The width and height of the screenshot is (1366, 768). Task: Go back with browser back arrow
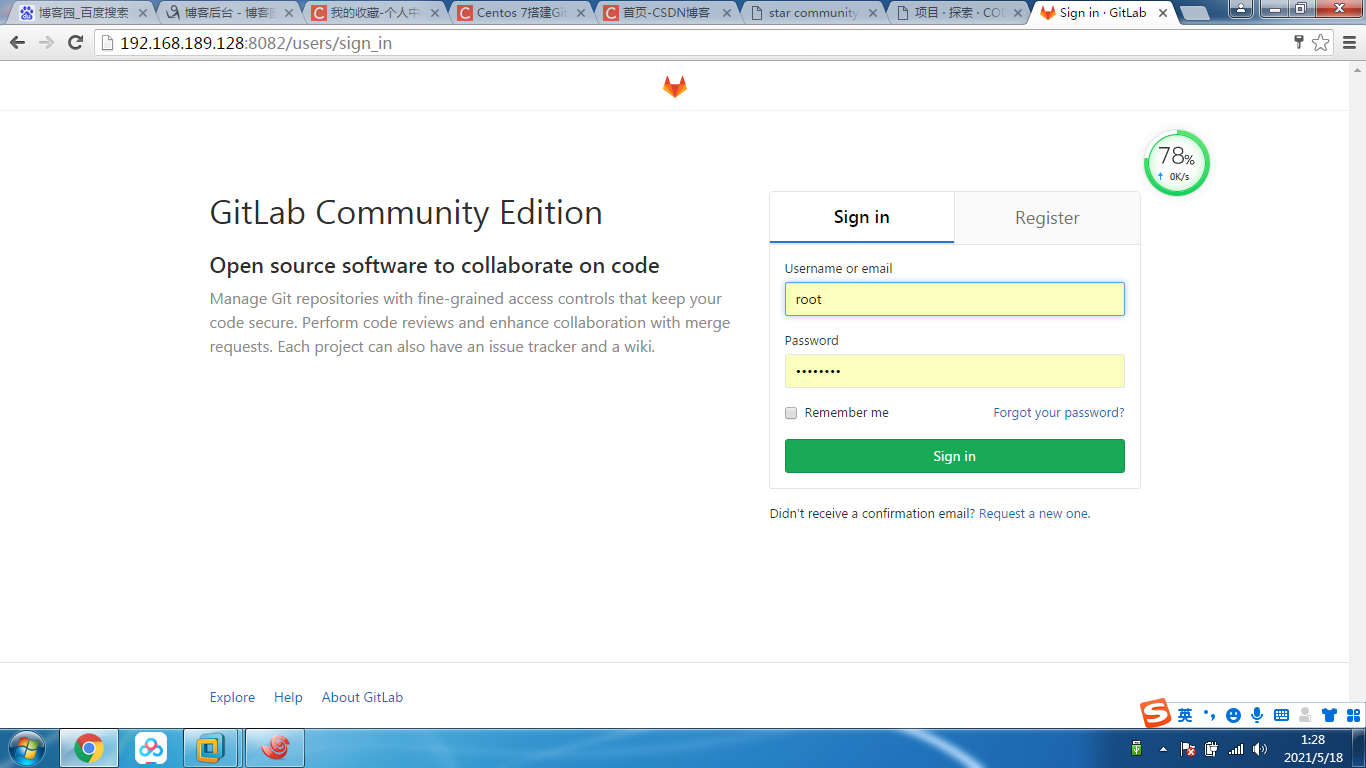pyautogui.click(x=17, y=42)
